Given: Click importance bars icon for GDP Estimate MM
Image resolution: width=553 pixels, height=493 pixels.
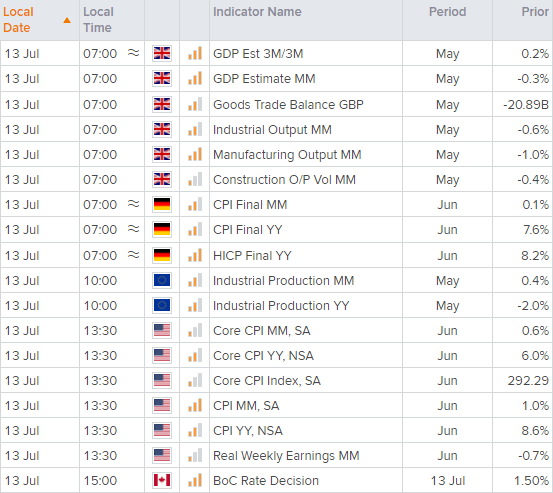Looking at the screenshot, I should 195,78.
